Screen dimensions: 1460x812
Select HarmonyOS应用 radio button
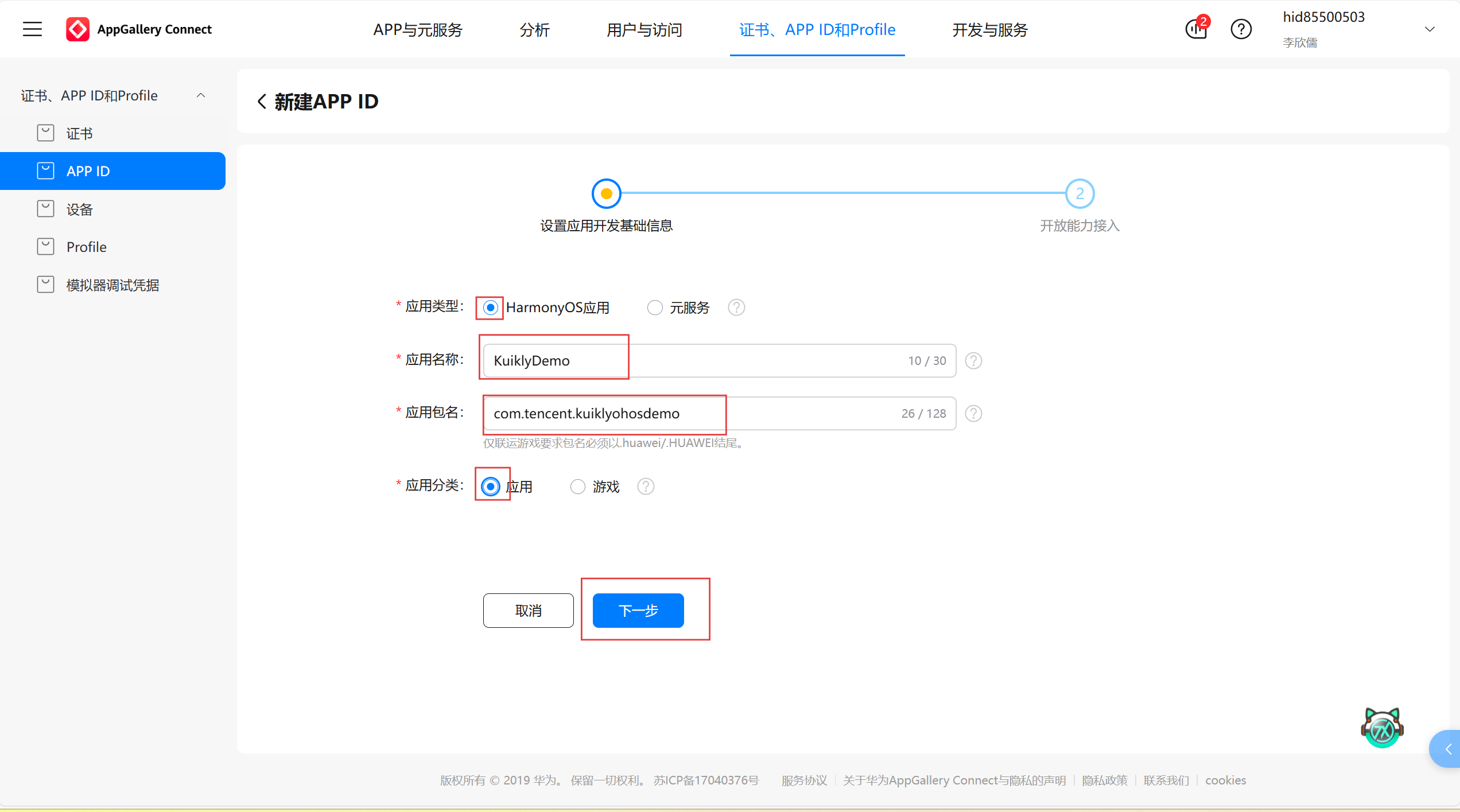coord(490,308)
